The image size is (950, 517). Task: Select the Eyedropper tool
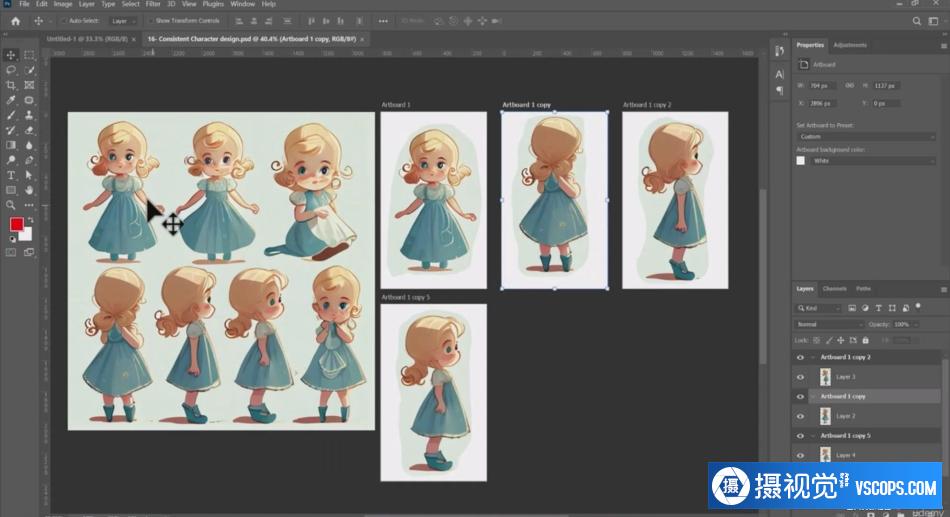coord(11,101)
